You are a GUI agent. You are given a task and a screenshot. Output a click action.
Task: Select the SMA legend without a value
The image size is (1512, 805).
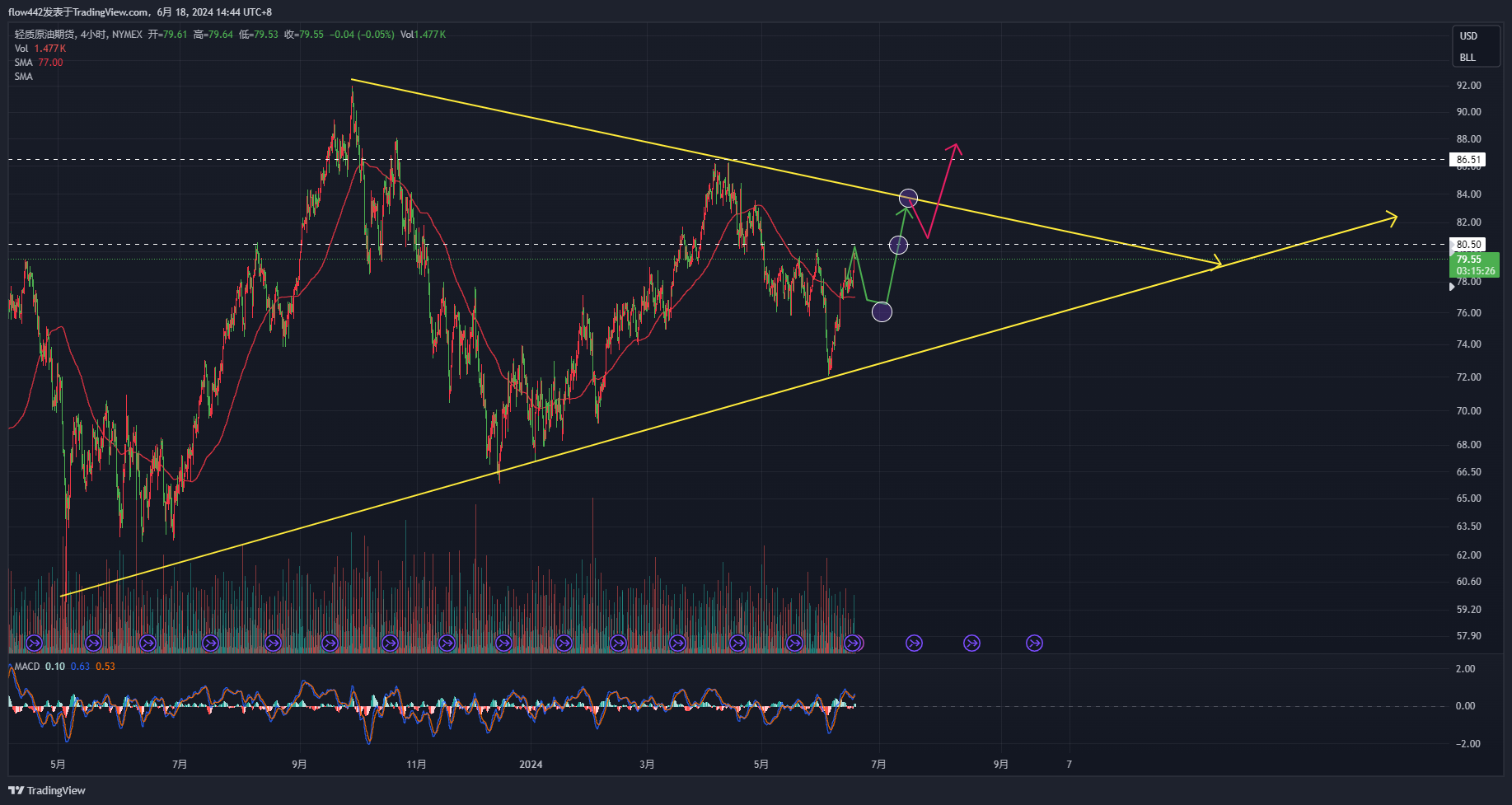[x=24, y=77]
